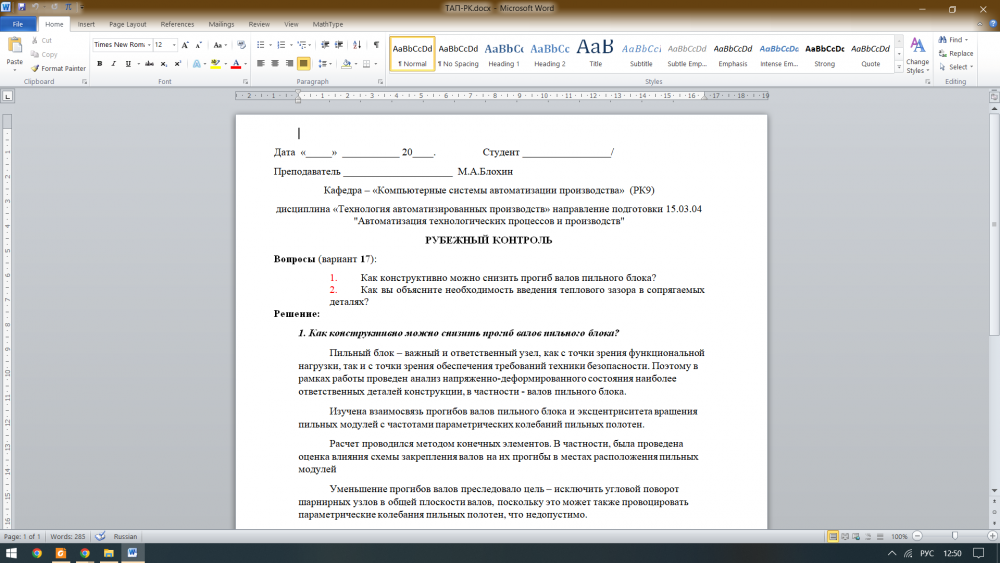Start a bulleted list
This screenshot has width=1000, height=563.
point(261,45)
